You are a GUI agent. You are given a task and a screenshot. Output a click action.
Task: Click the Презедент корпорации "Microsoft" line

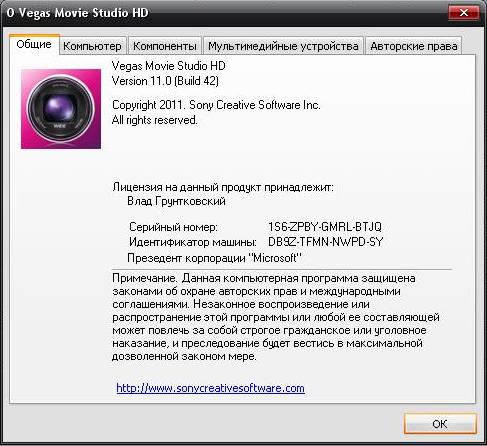(x=214, y=258)
